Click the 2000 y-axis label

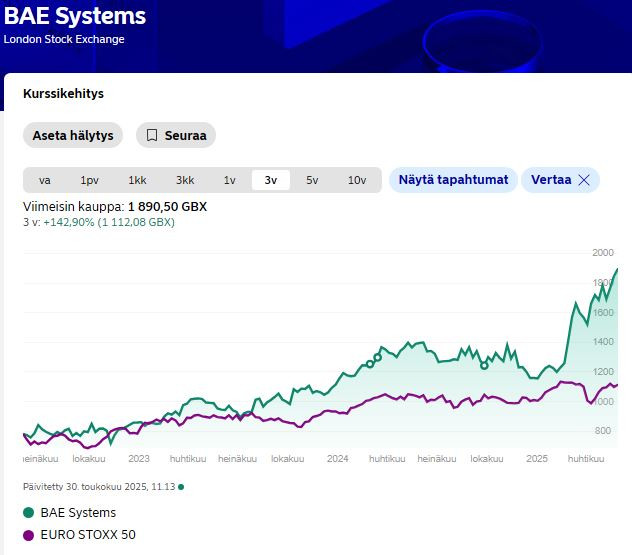[x=603, y=253]
